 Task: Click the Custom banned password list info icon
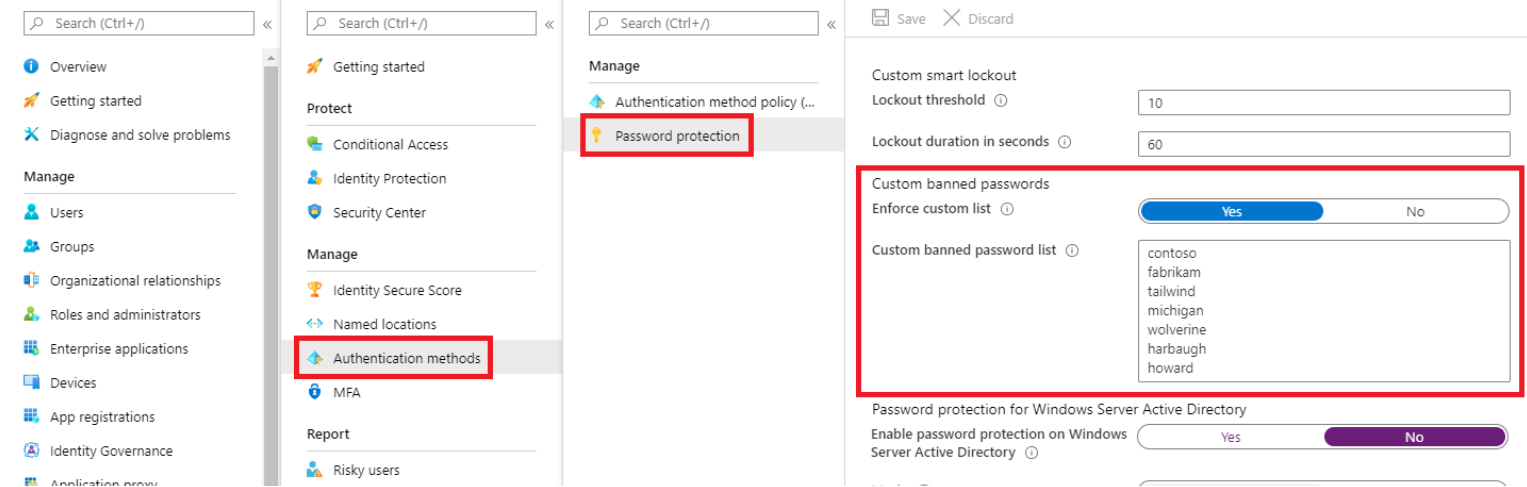1072,251
